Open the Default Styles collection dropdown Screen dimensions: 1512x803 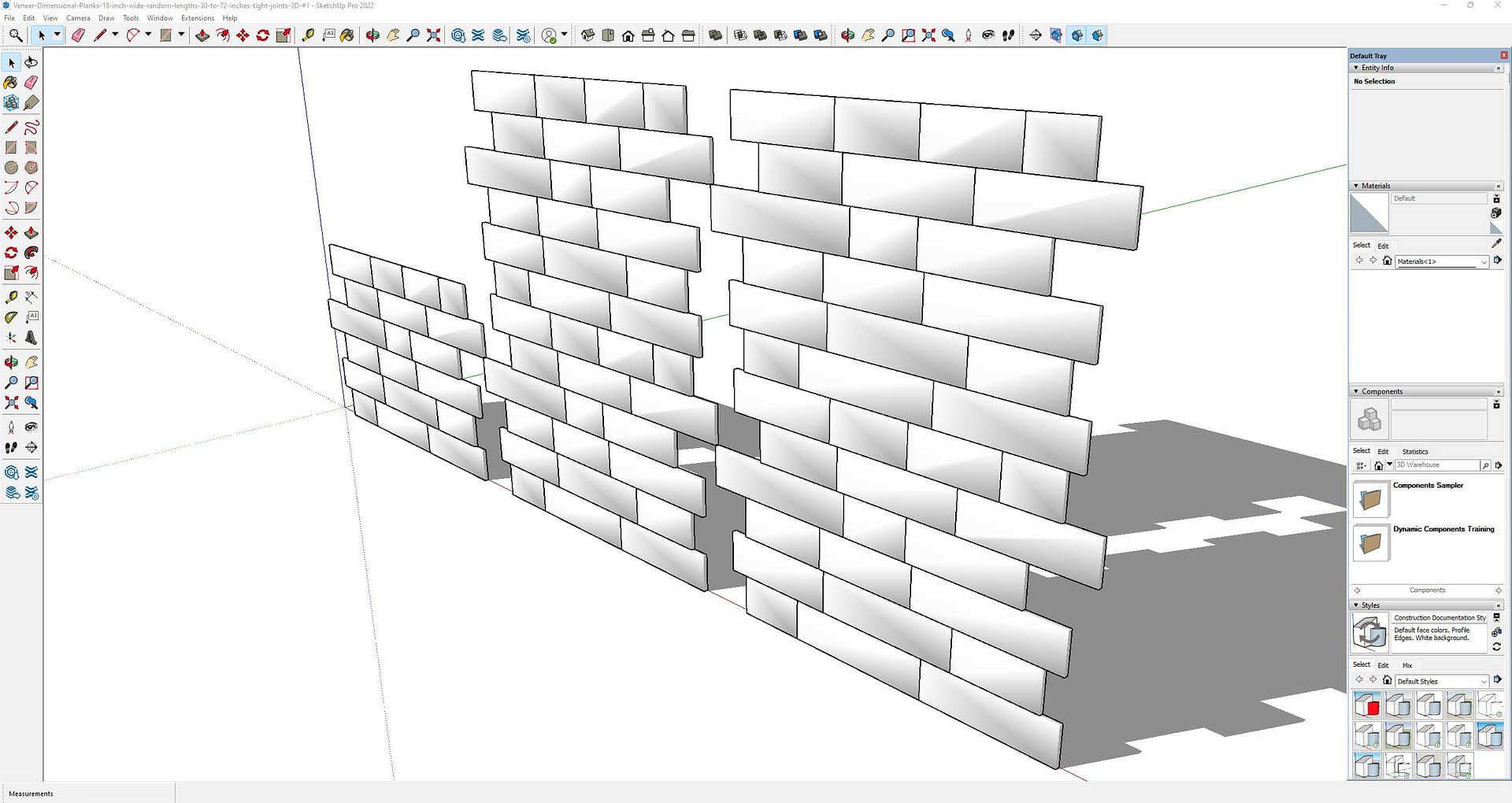pos(1484,681)
